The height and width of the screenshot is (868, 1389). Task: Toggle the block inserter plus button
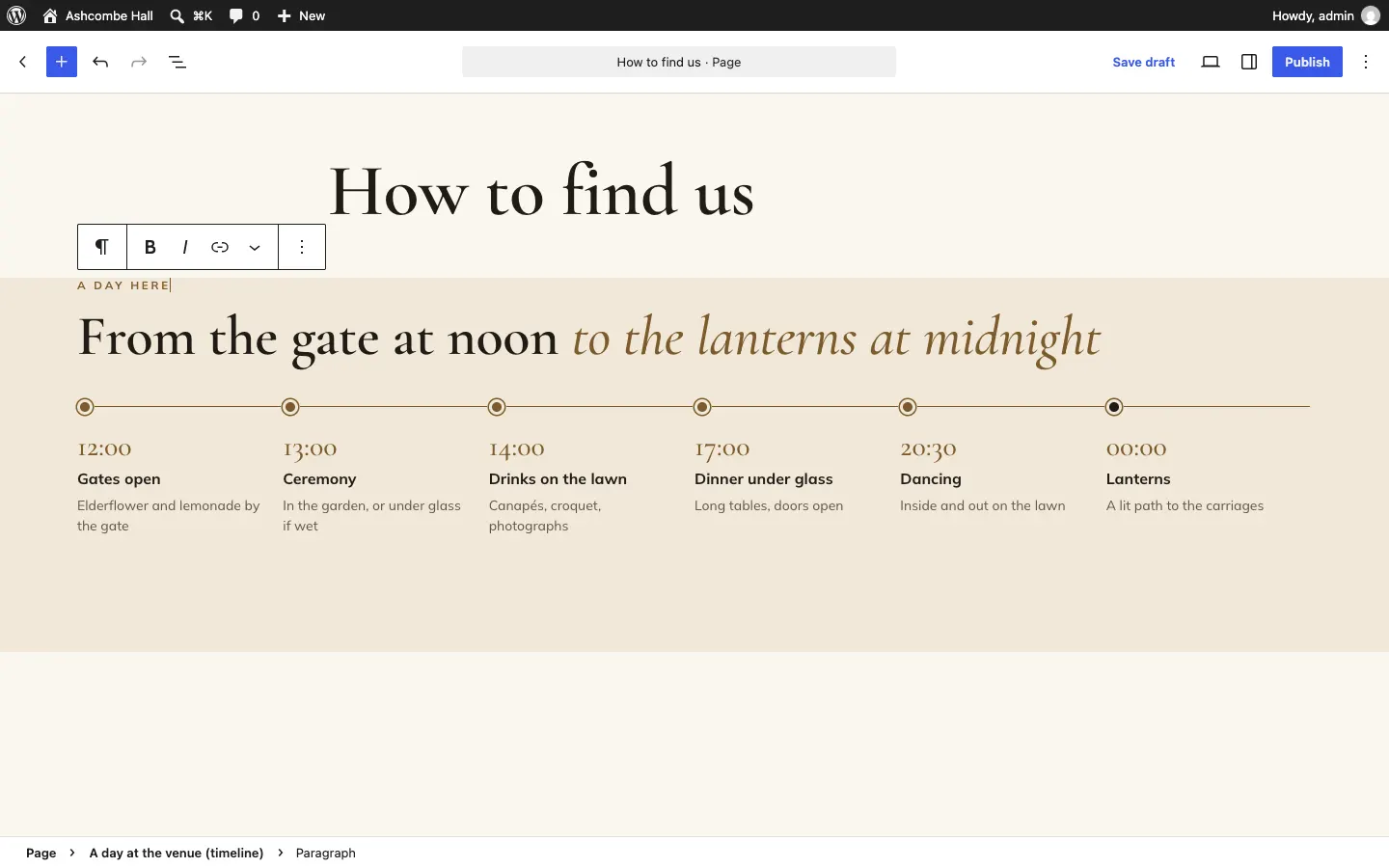pos(62,62)
